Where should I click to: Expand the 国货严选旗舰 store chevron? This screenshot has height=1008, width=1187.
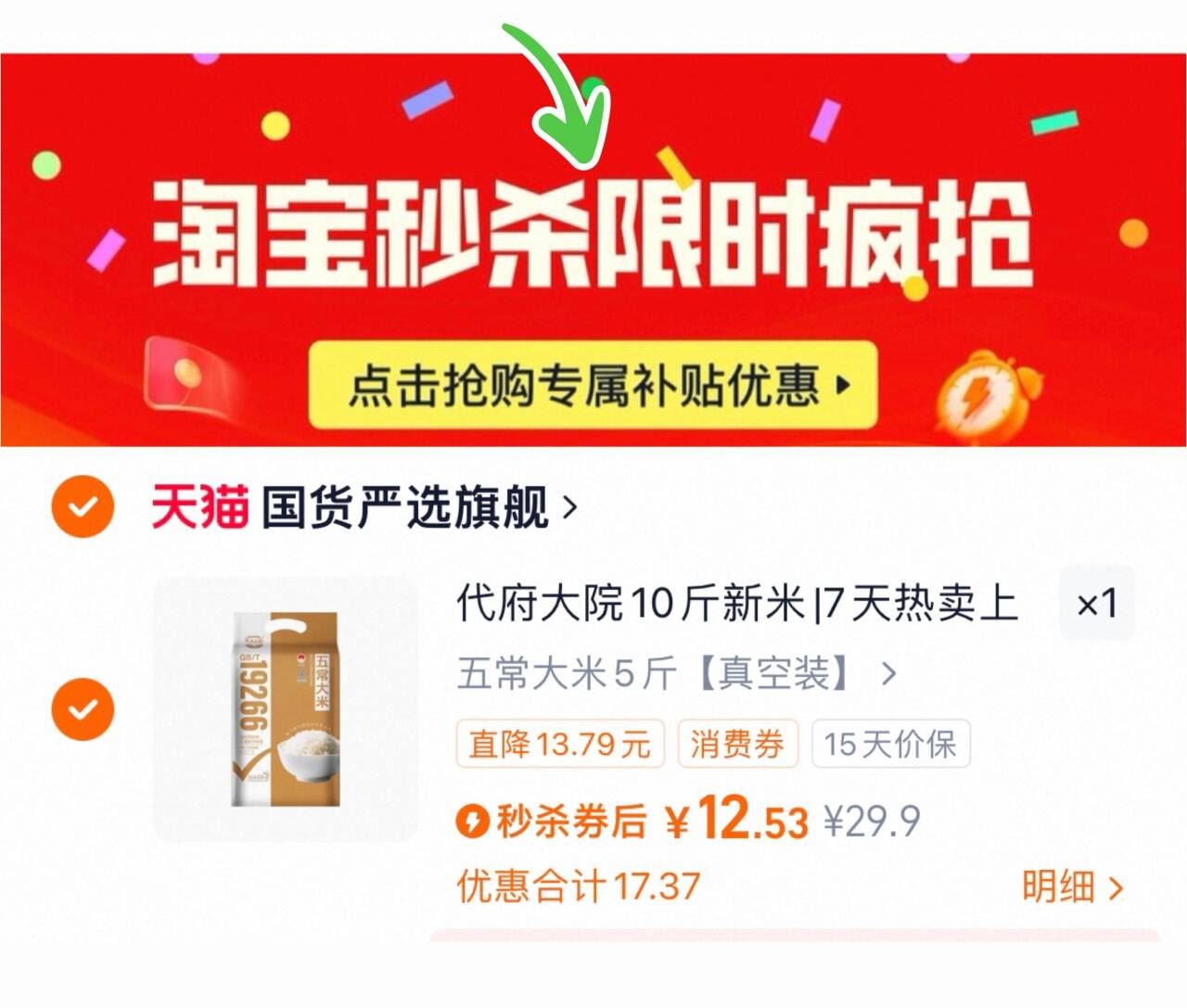pos(569,508)
